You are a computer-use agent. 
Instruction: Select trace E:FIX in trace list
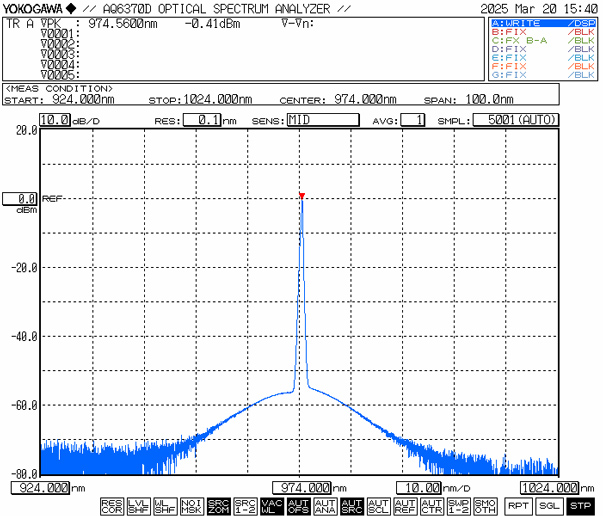click(543, 58)
